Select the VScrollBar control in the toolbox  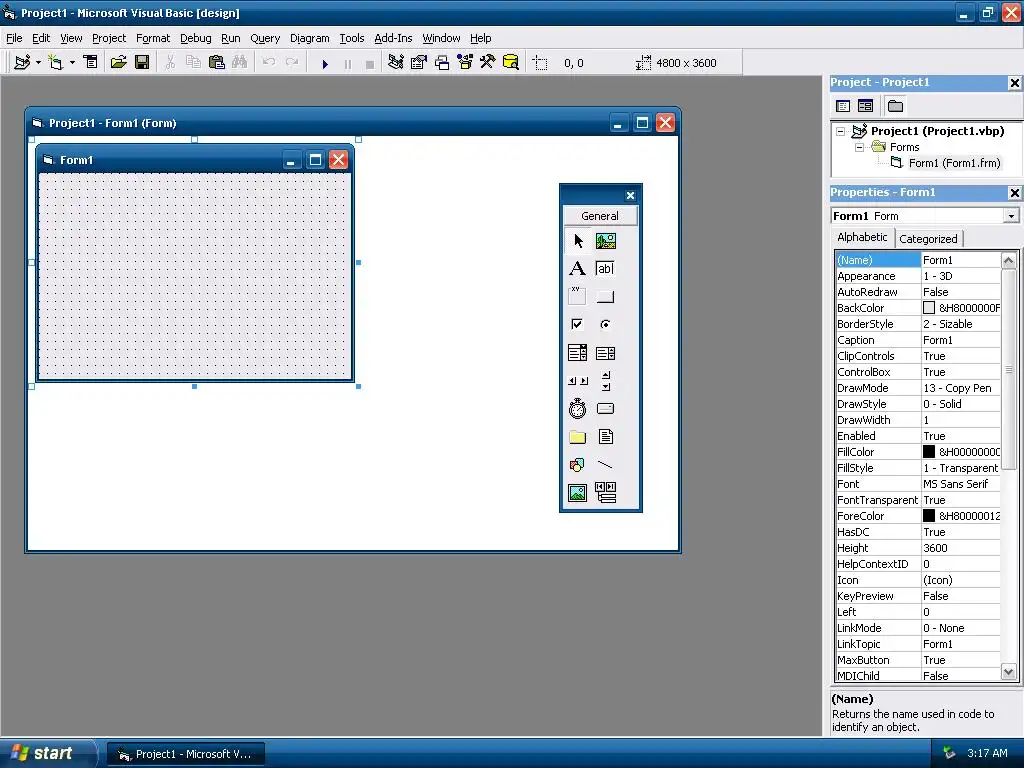pos(605,381)
